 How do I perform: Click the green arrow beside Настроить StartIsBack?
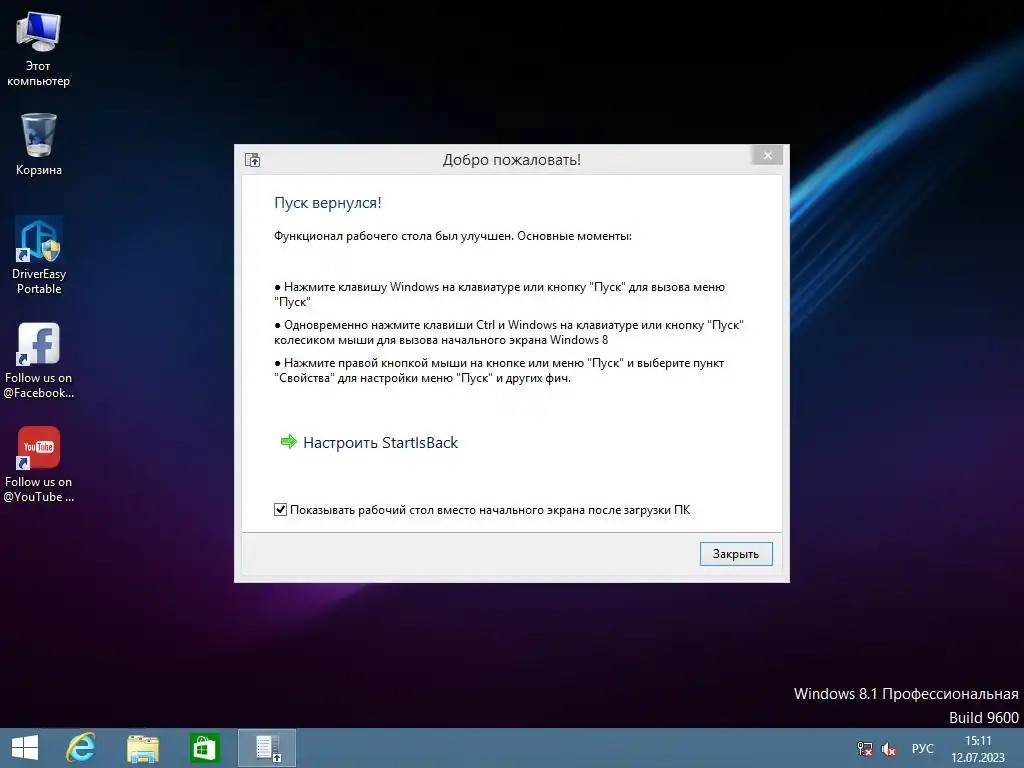[x=288, y=442]
